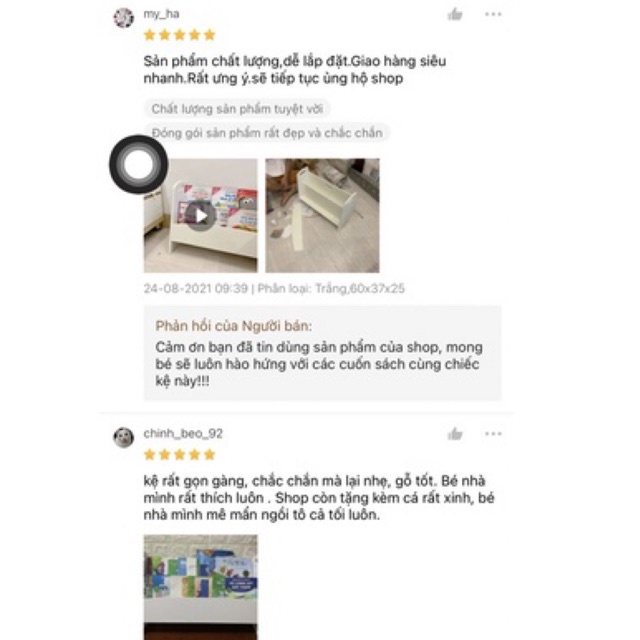Play the bookshelf review video
Screen dimensions: 640x640
coord(200,216)
